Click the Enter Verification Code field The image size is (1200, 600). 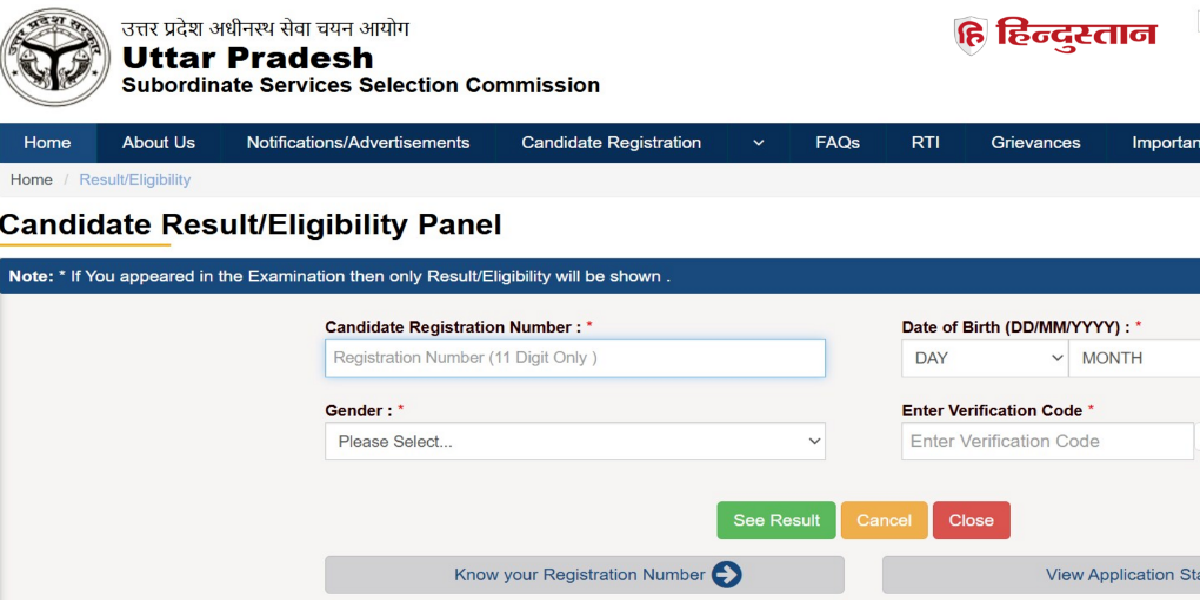tap(1046, 441)
